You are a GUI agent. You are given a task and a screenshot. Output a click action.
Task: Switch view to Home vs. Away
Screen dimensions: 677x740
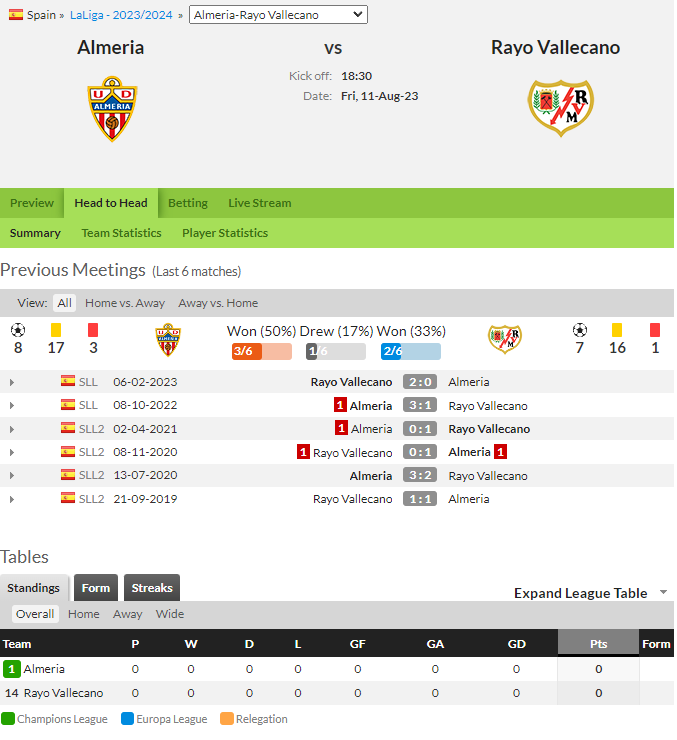[x=125, y=303]
